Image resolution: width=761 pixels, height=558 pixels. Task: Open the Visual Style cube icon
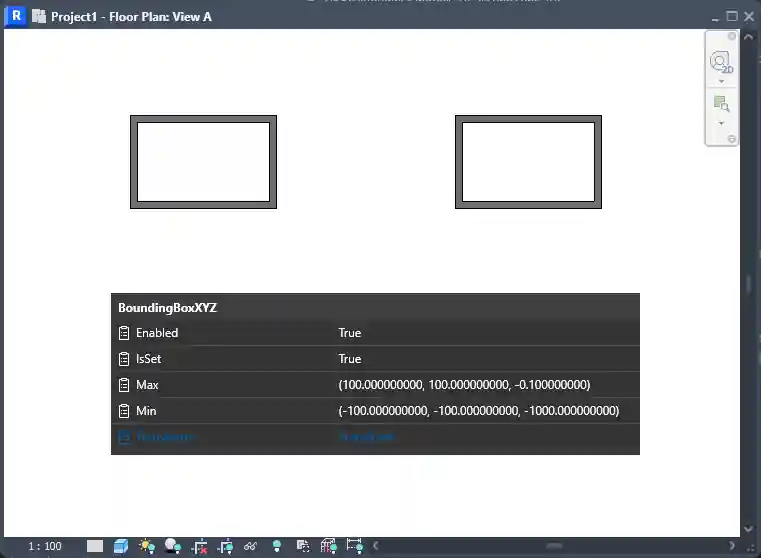[121, 546]
